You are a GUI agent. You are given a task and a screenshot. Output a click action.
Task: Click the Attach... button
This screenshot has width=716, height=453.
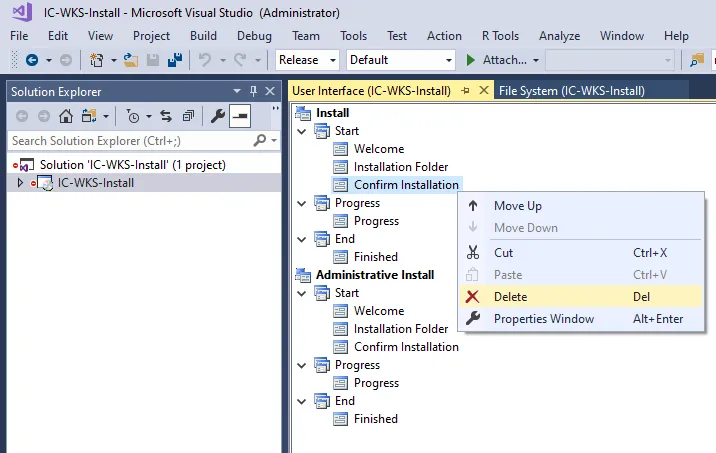coord(497,60)
